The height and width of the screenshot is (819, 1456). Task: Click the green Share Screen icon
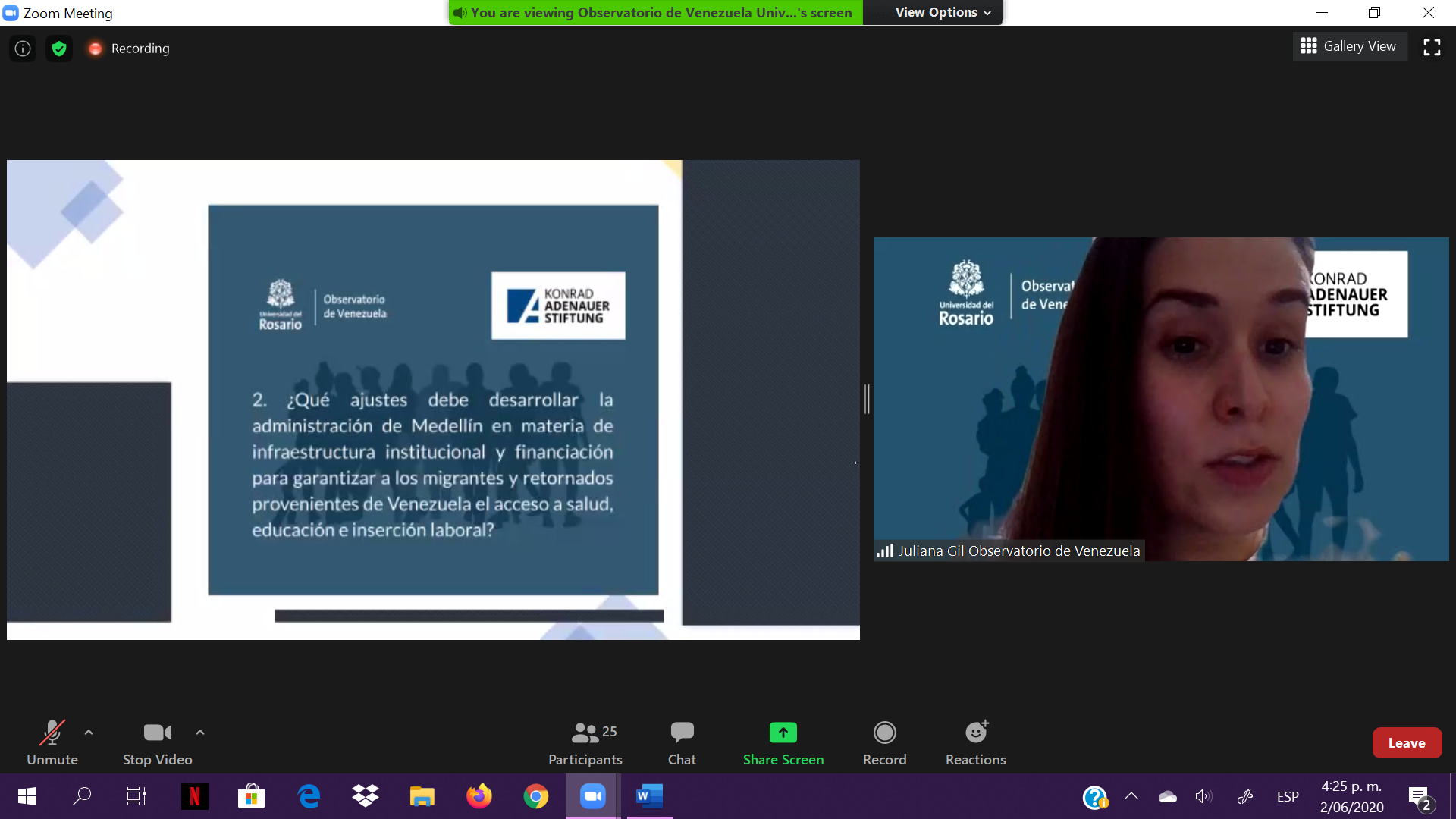click(783, 733)
